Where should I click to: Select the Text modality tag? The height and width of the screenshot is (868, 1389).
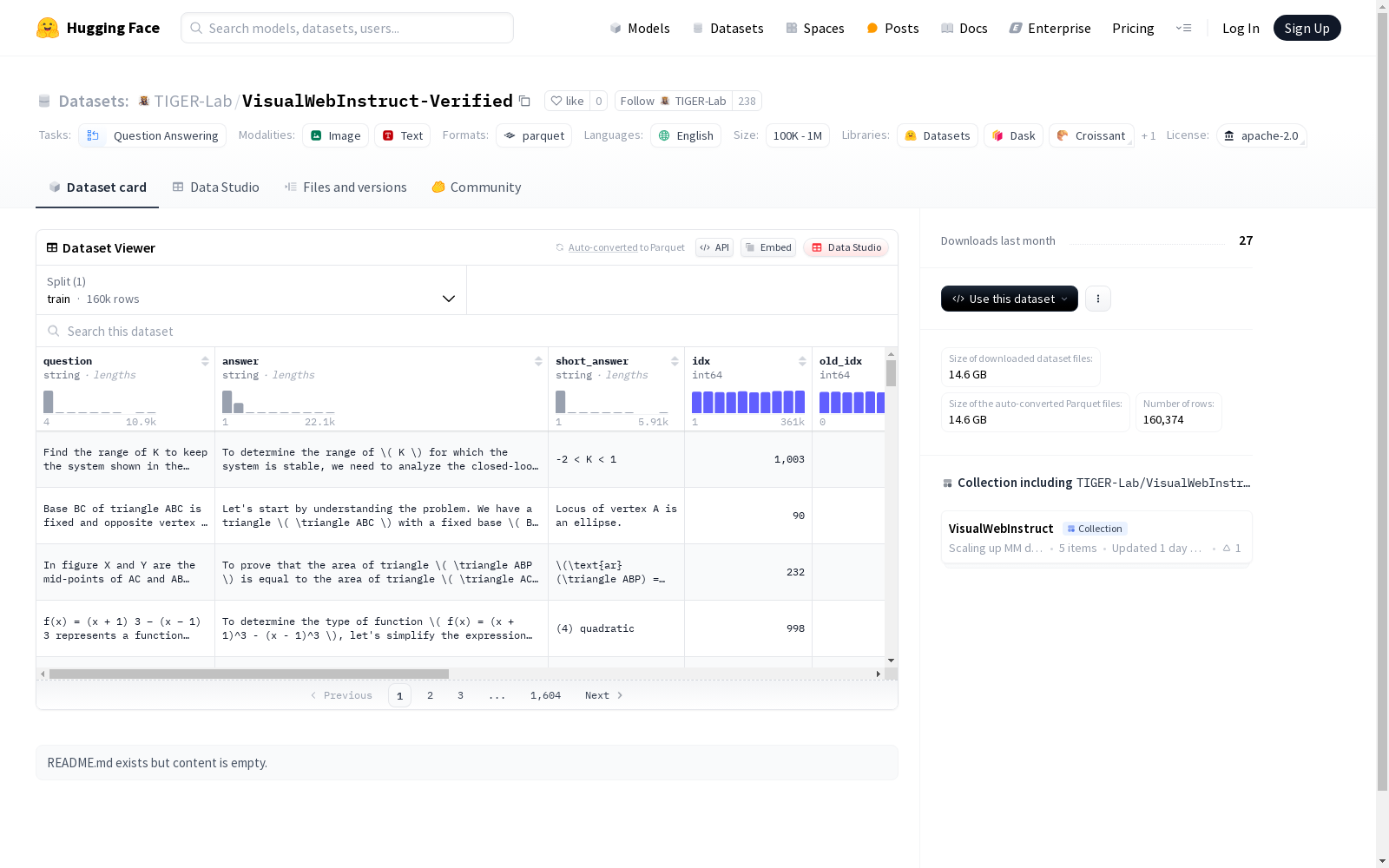tap(402, 135)
